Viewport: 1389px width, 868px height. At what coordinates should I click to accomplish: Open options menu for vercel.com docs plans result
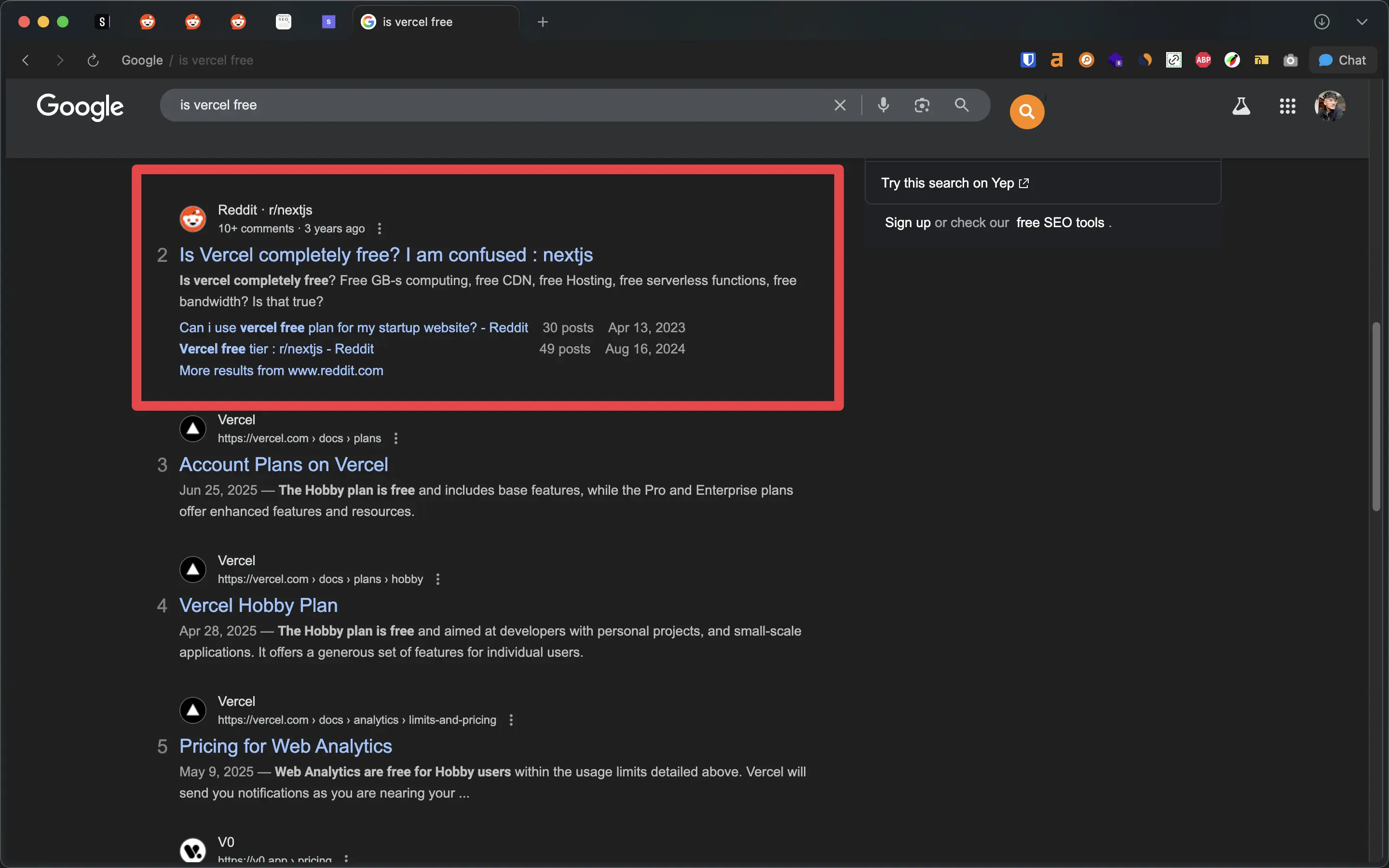396,439
